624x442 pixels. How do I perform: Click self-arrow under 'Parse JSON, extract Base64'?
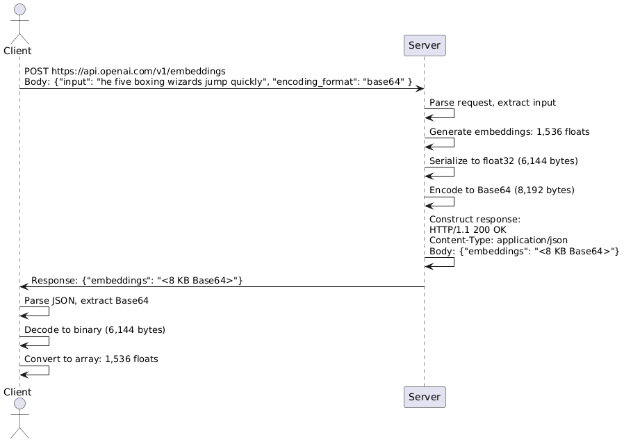34,312
